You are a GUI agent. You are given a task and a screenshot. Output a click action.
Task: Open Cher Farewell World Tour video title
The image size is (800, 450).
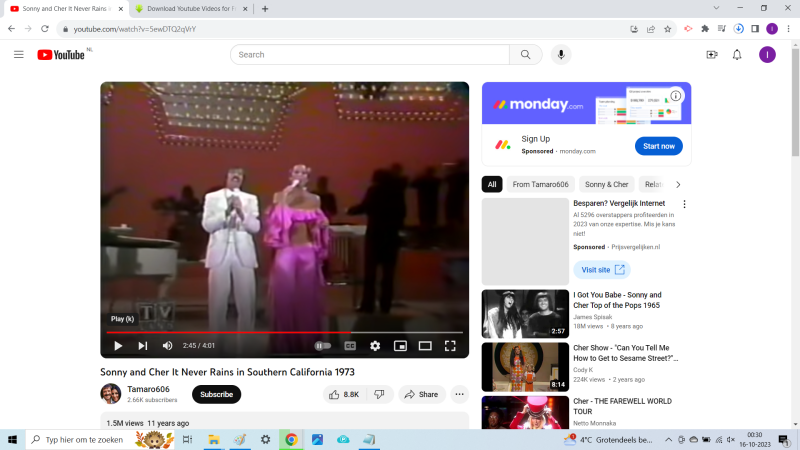pos(622,406)
